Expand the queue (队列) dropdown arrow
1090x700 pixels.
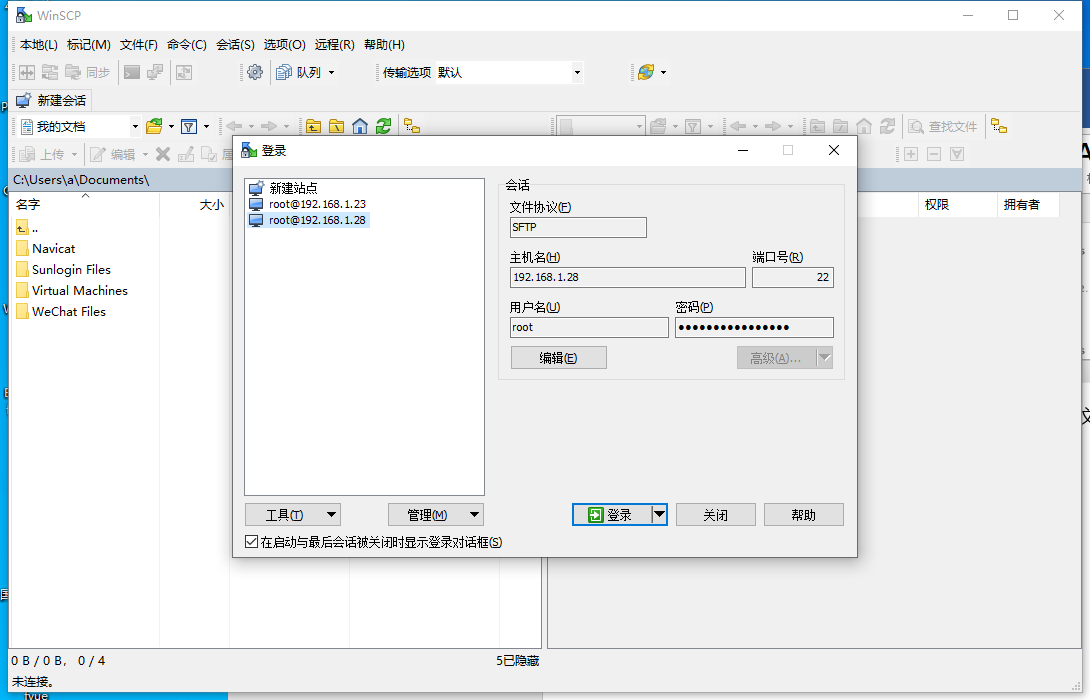pos(331,72)
